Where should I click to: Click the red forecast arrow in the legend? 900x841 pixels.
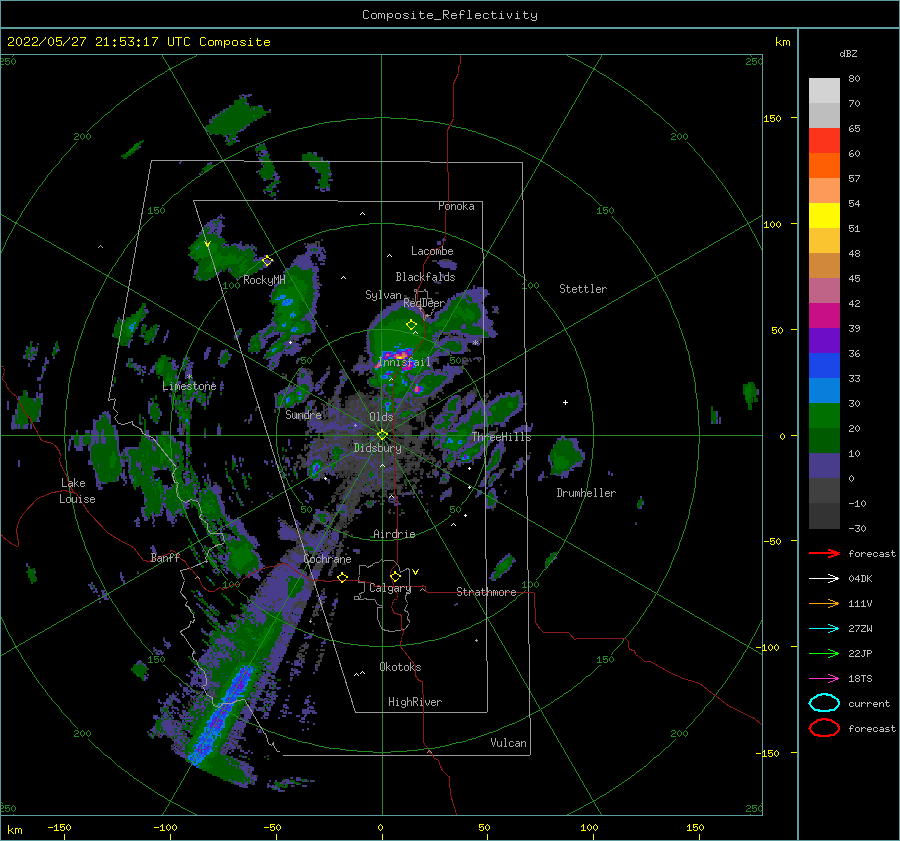click(824, 553)
